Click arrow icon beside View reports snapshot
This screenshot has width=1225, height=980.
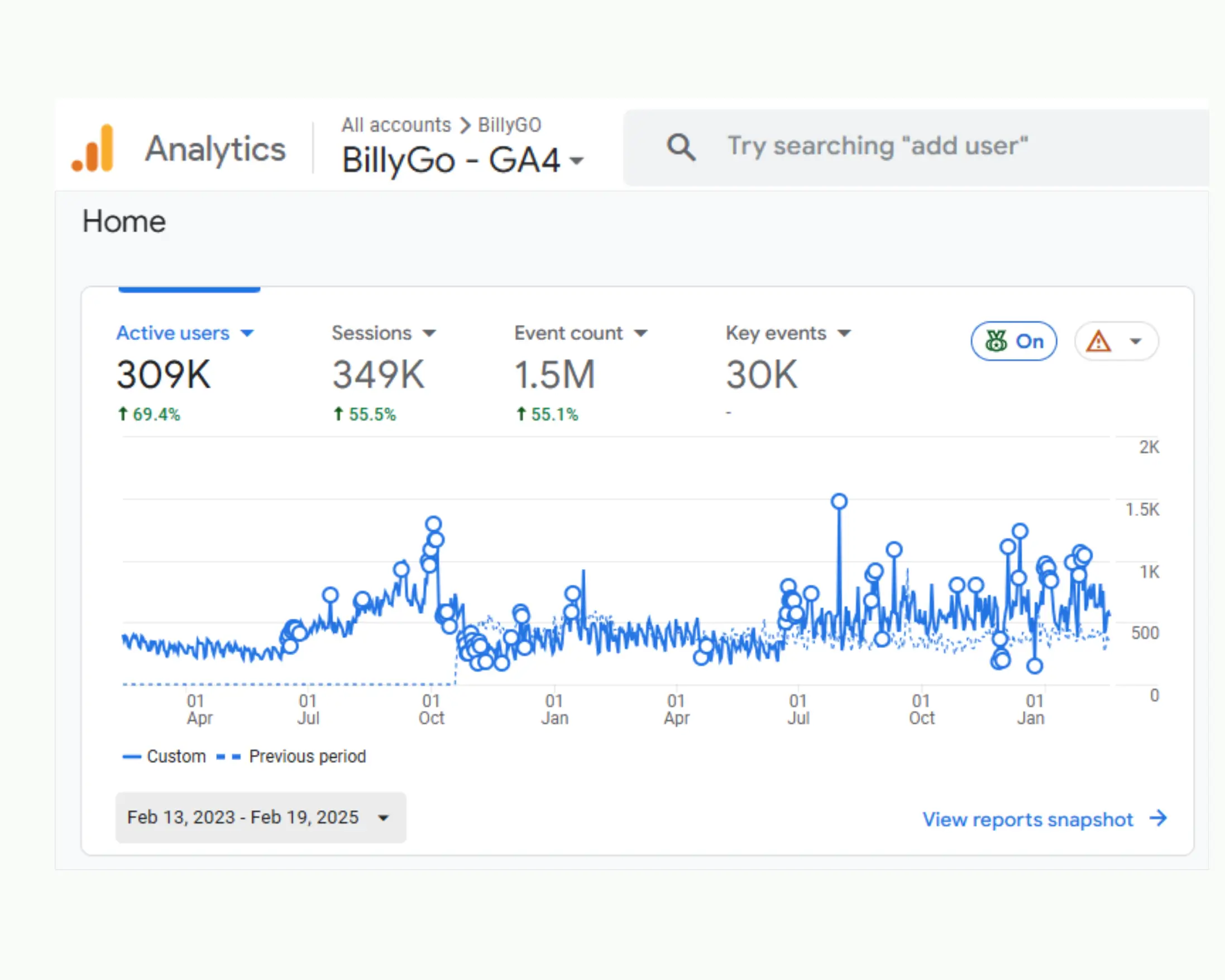click(x=1158, y=819)
